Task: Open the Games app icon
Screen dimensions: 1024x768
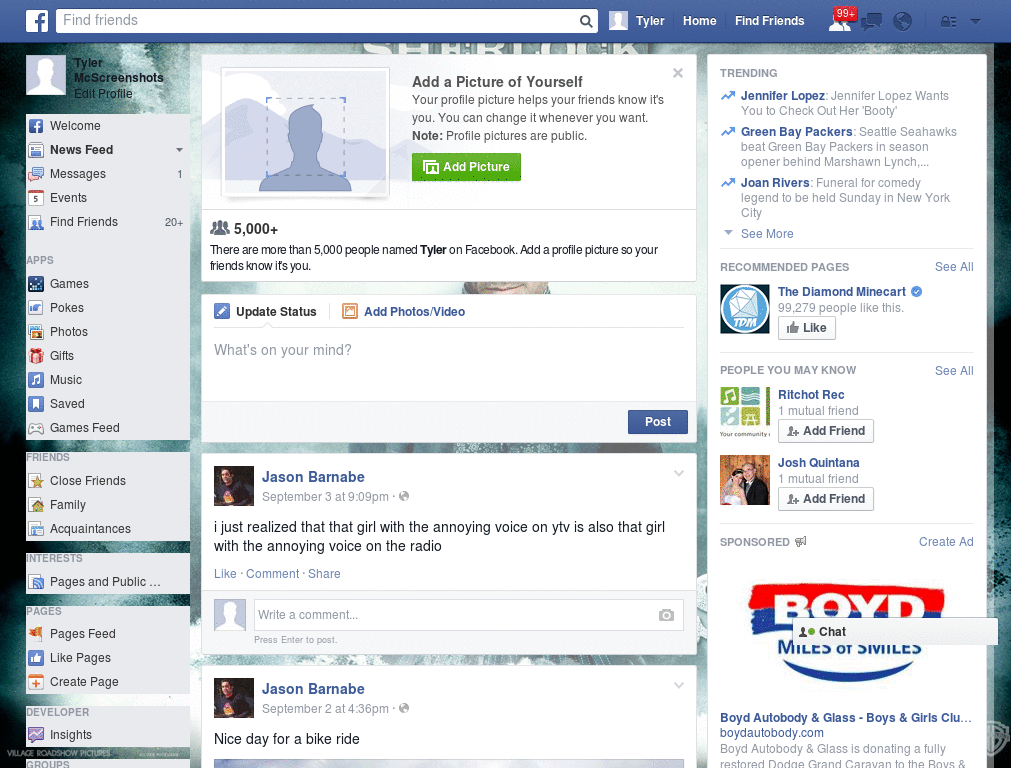Action: (36, 284)
